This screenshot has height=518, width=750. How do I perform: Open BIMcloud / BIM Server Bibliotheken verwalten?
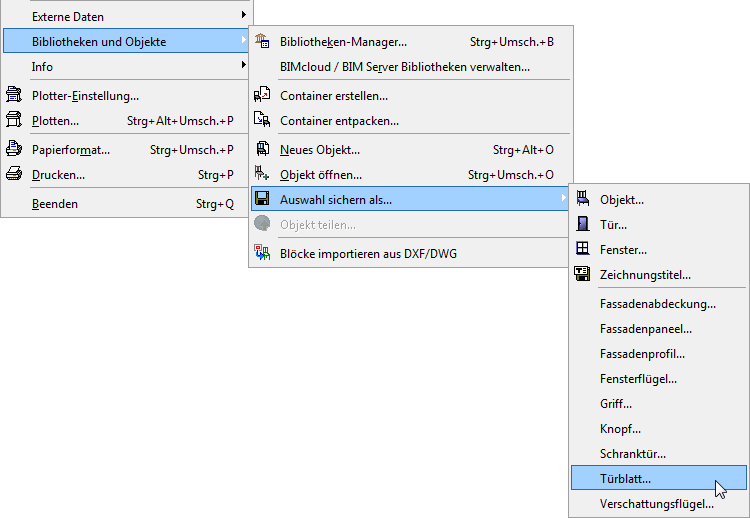(x=405, y=67)
